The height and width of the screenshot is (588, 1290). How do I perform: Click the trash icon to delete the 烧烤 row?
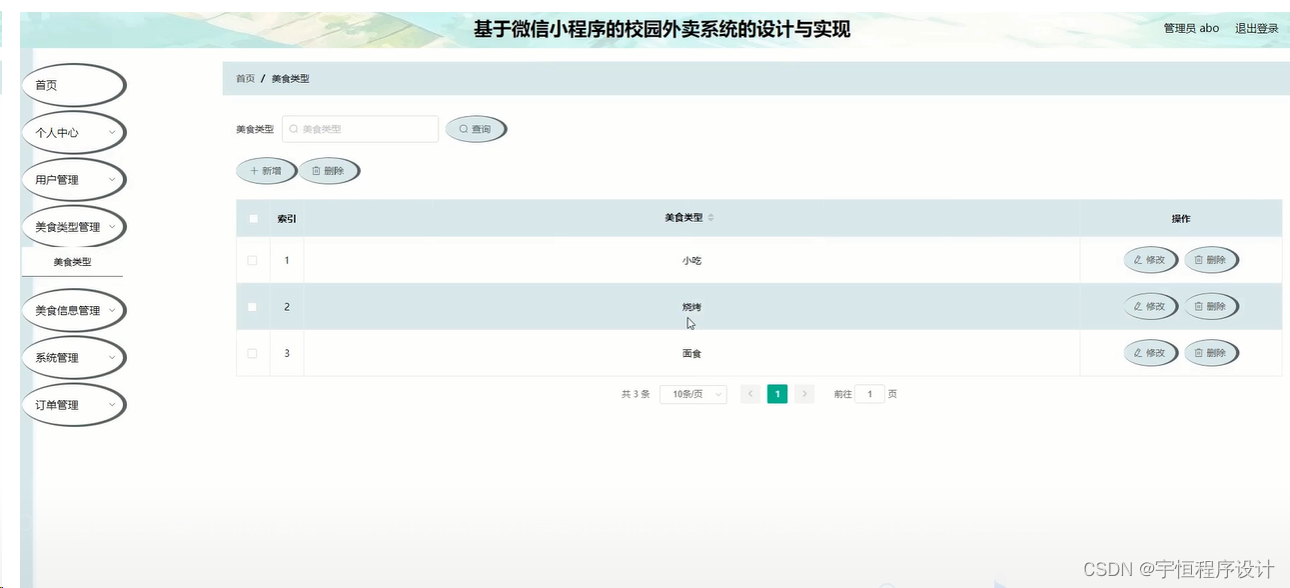click(x=1198, y=306)
